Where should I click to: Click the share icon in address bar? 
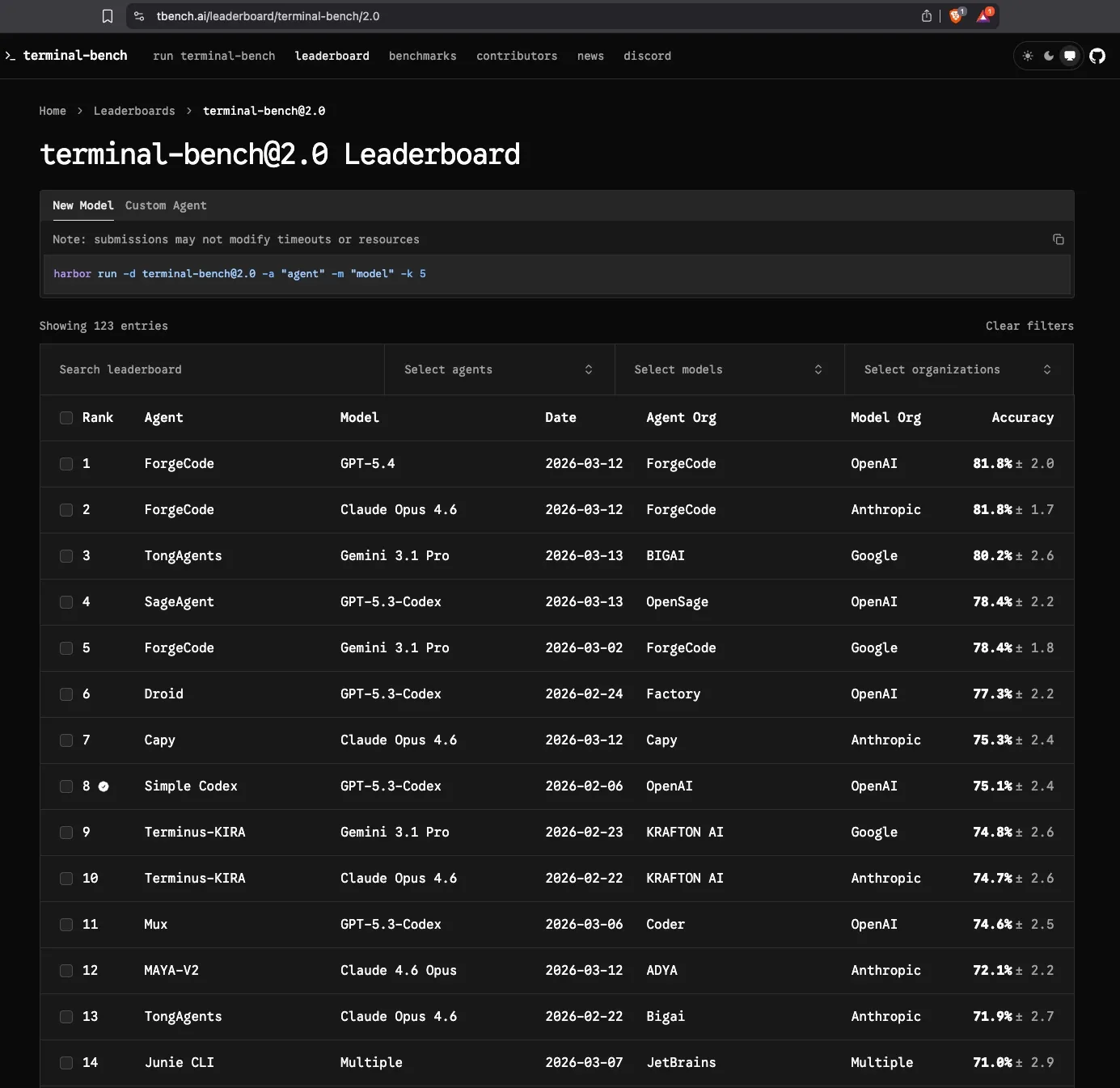(x=927, y=16)
